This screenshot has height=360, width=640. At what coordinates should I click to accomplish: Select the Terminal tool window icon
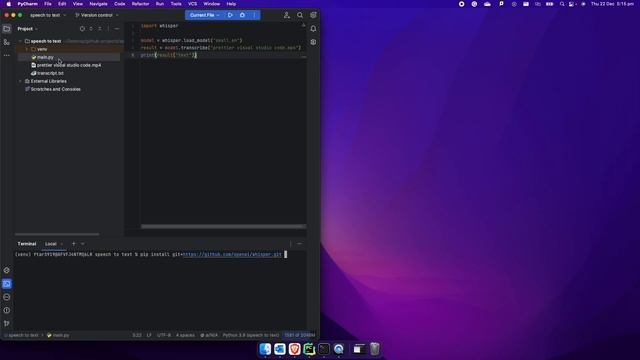click(x=7, y=284)
